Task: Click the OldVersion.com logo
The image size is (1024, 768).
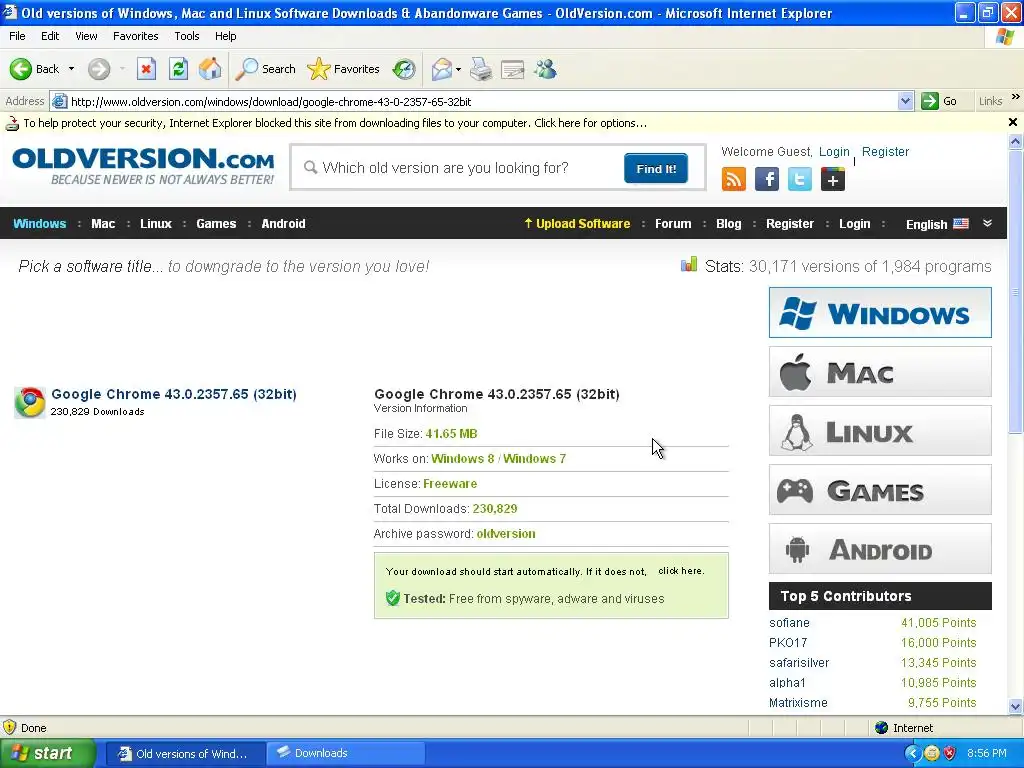Action: coord(143,166)
